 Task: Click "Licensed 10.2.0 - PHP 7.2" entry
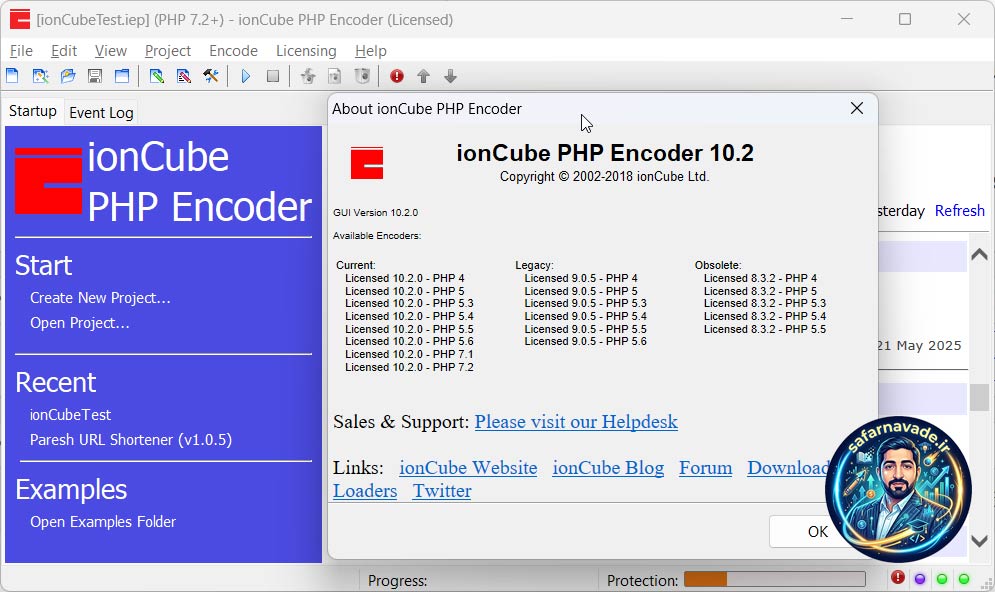click(x=409, y=367)
